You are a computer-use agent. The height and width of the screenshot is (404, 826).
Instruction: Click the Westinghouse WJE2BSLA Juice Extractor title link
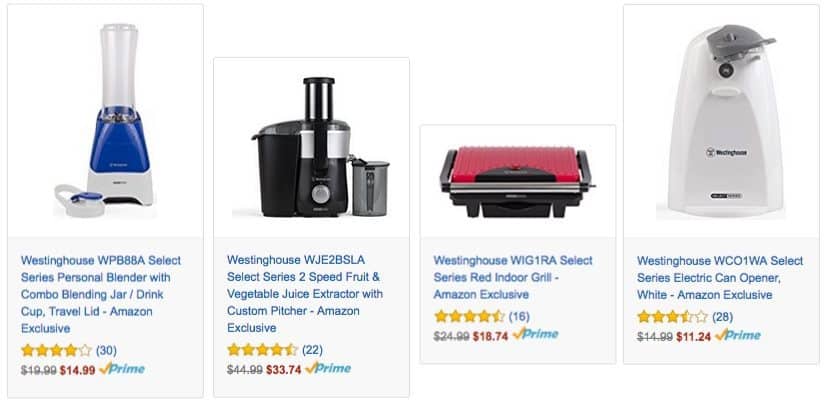pos(305,294)
